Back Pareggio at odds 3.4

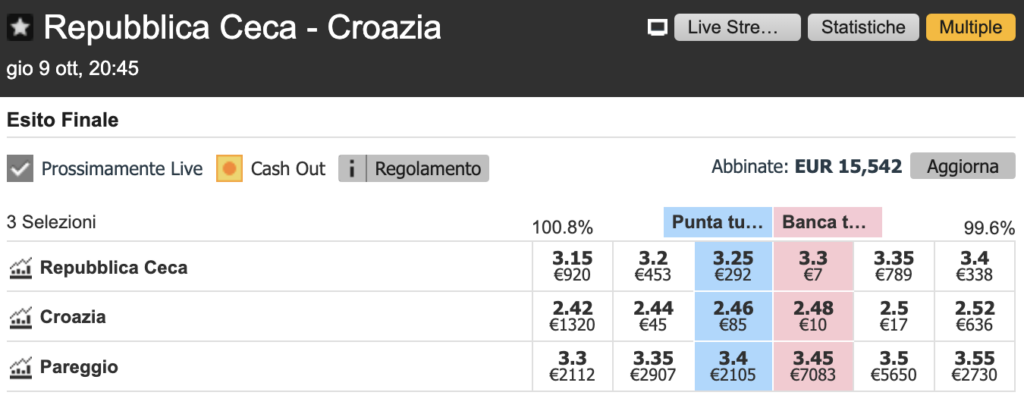tap(733, 367)
